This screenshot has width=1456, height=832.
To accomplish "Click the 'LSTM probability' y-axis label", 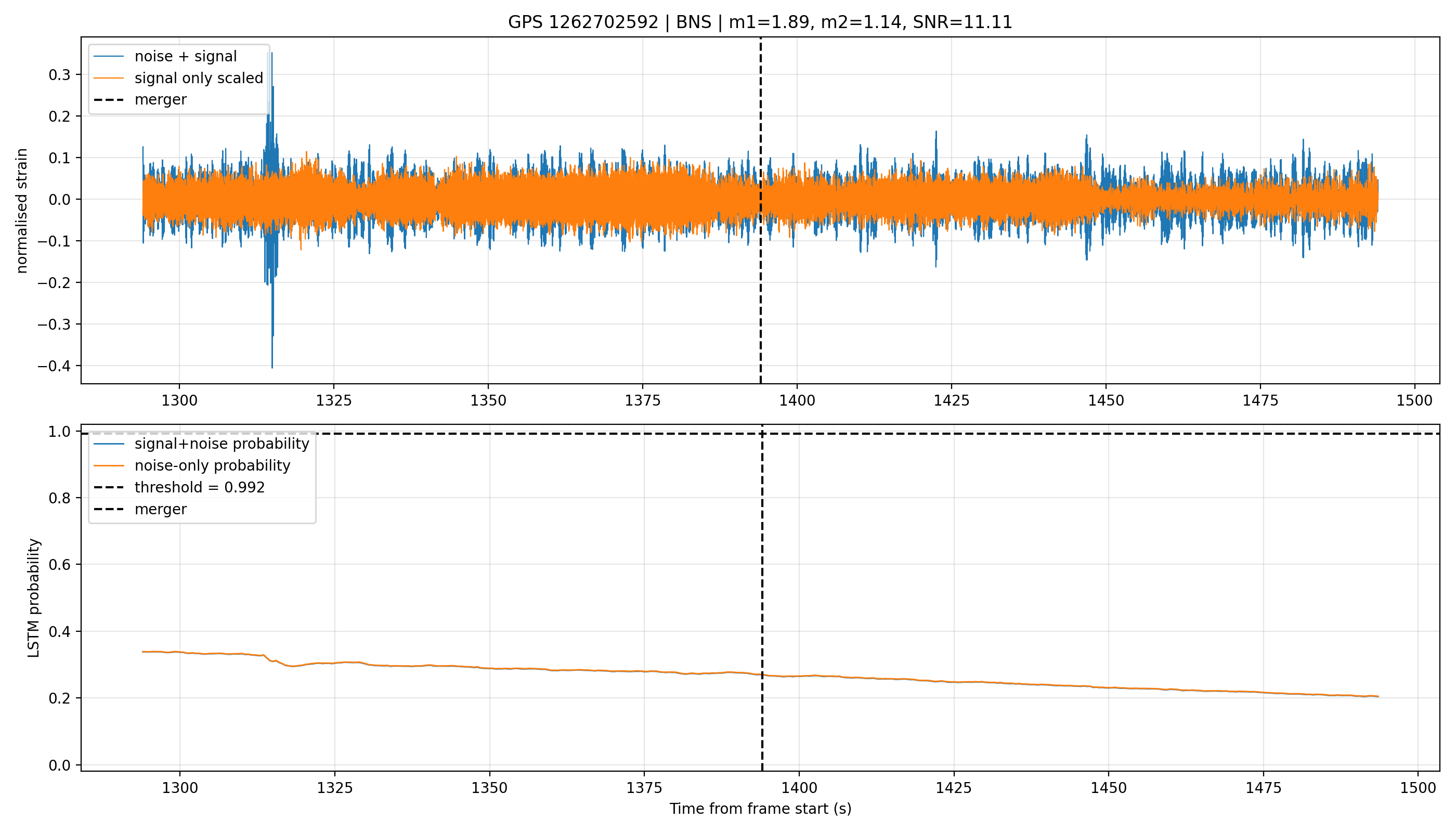I will (34, 599).
